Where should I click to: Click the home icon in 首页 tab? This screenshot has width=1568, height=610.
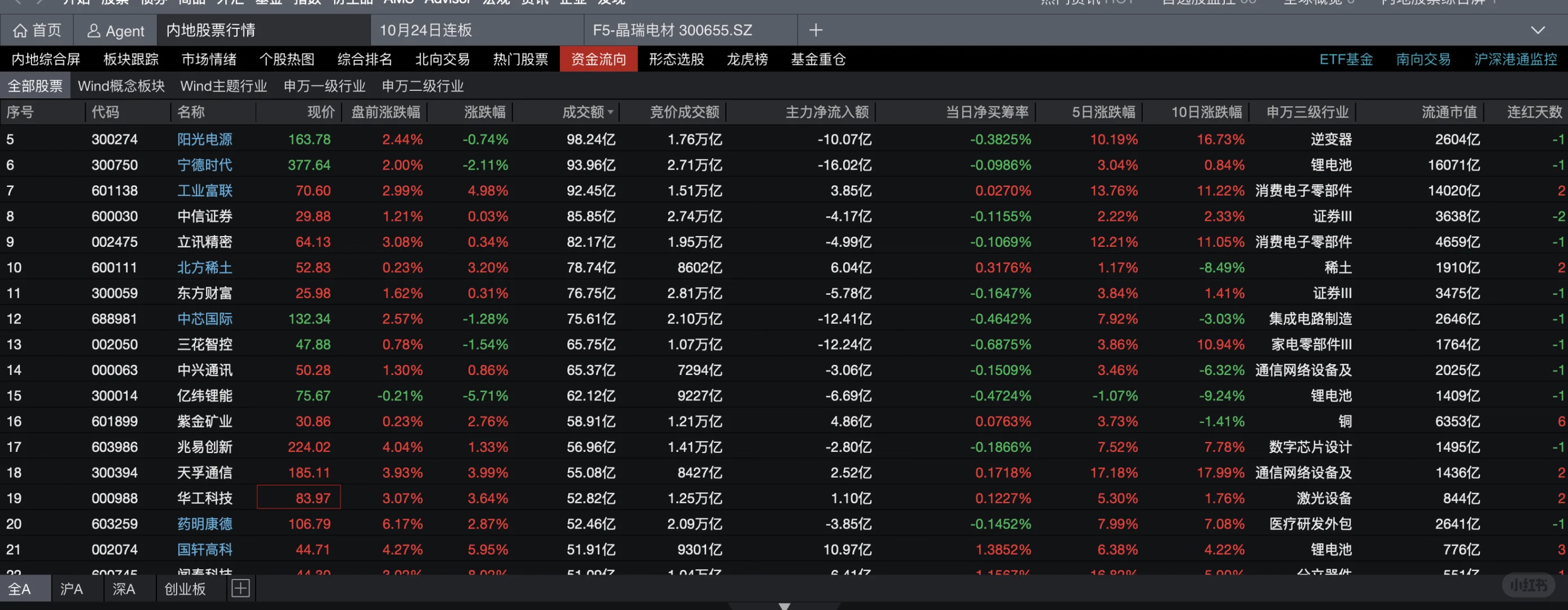pyautogui.click(x=21, y=30)
